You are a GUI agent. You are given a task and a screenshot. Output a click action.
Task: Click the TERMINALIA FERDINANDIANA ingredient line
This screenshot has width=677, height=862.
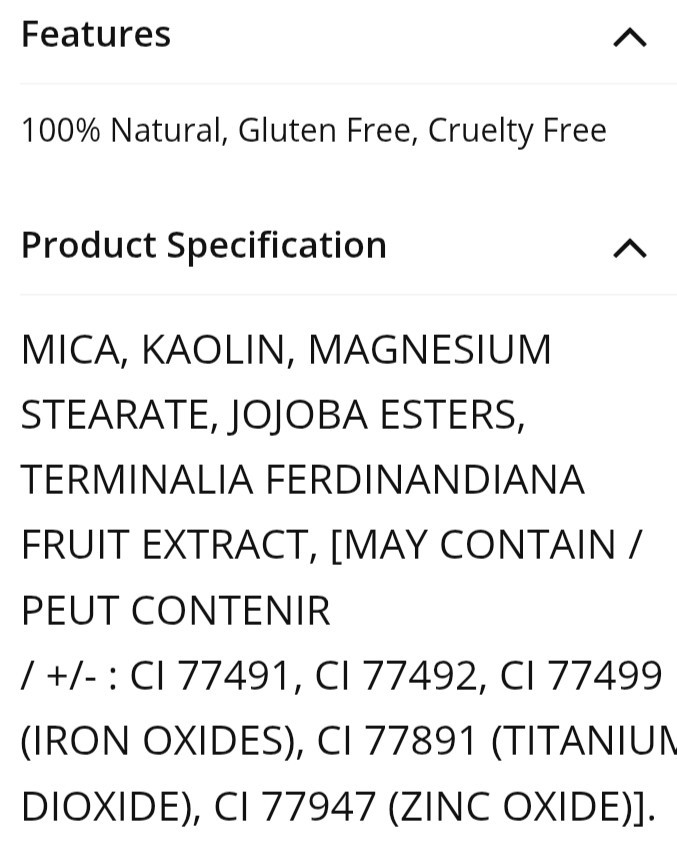[302, 479]
